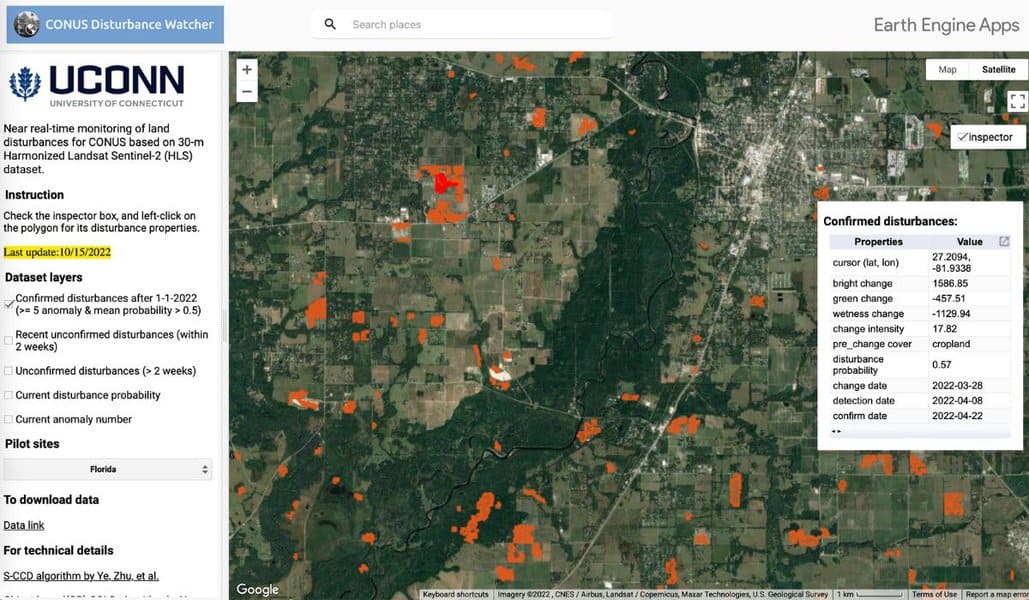Zoom in with the plus button
This screenshot has height=600, width=1029.
[247, 70]
